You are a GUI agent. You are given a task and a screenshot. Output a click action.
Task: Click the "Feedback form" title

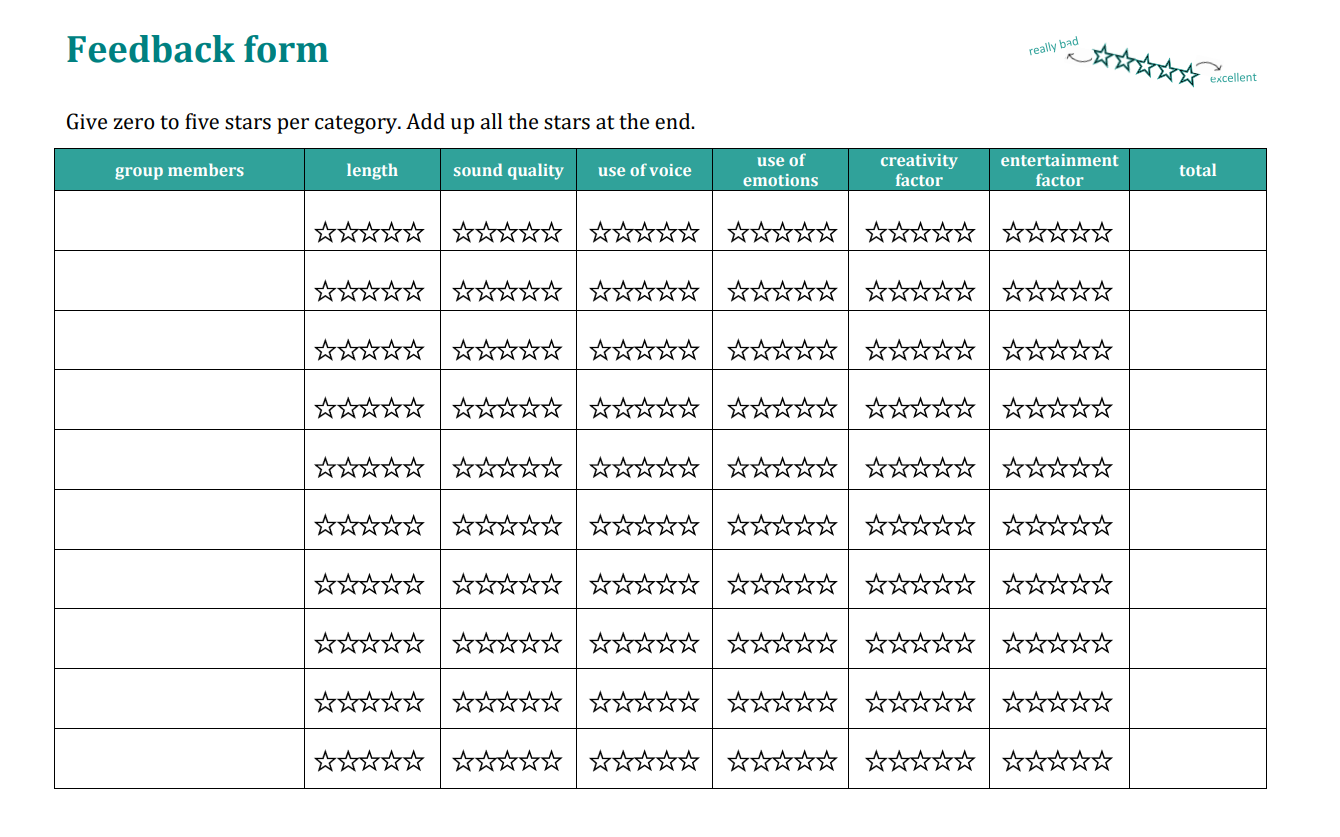[197, 49]
